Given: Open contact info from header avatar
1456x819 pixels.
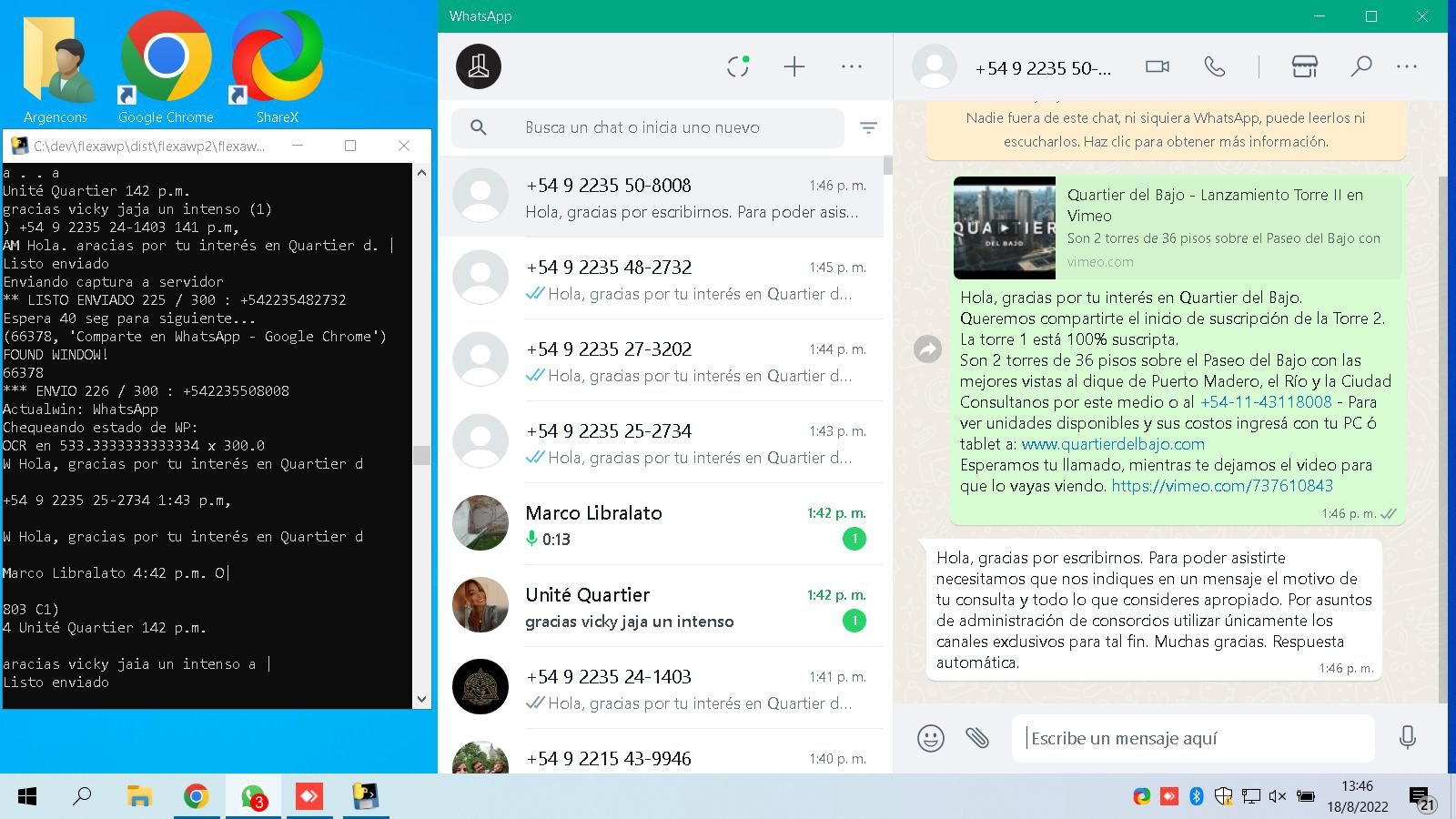Looking at the screenshot, I should tap(935, 66).
